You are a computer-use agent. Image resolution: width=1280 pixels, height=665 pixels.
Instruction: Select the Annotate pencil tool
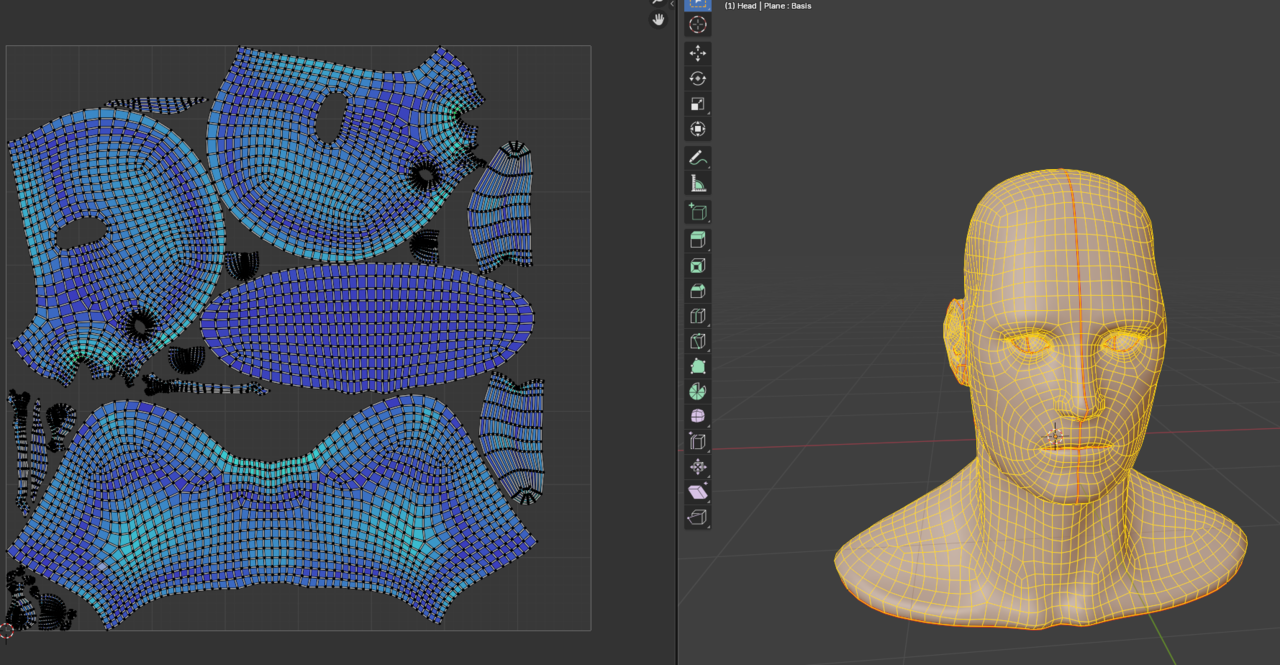[698, 158]
